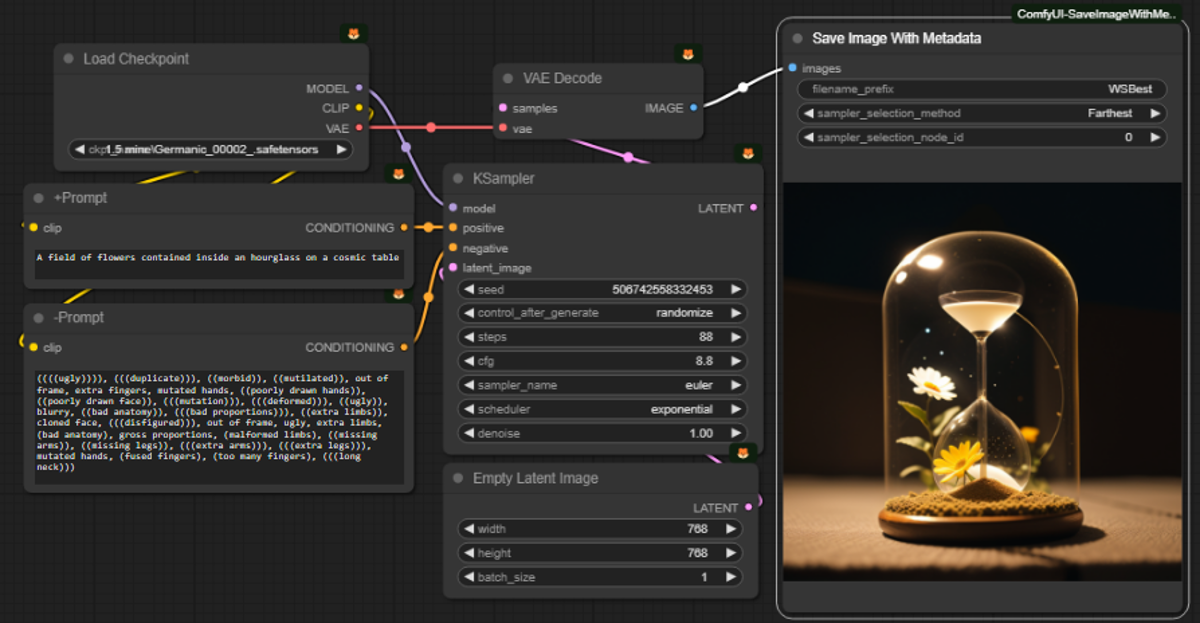Click the MODEL output dot on Load Checkpoint
Viewport: 1200px width, 623px height.
tap(359, 88)
